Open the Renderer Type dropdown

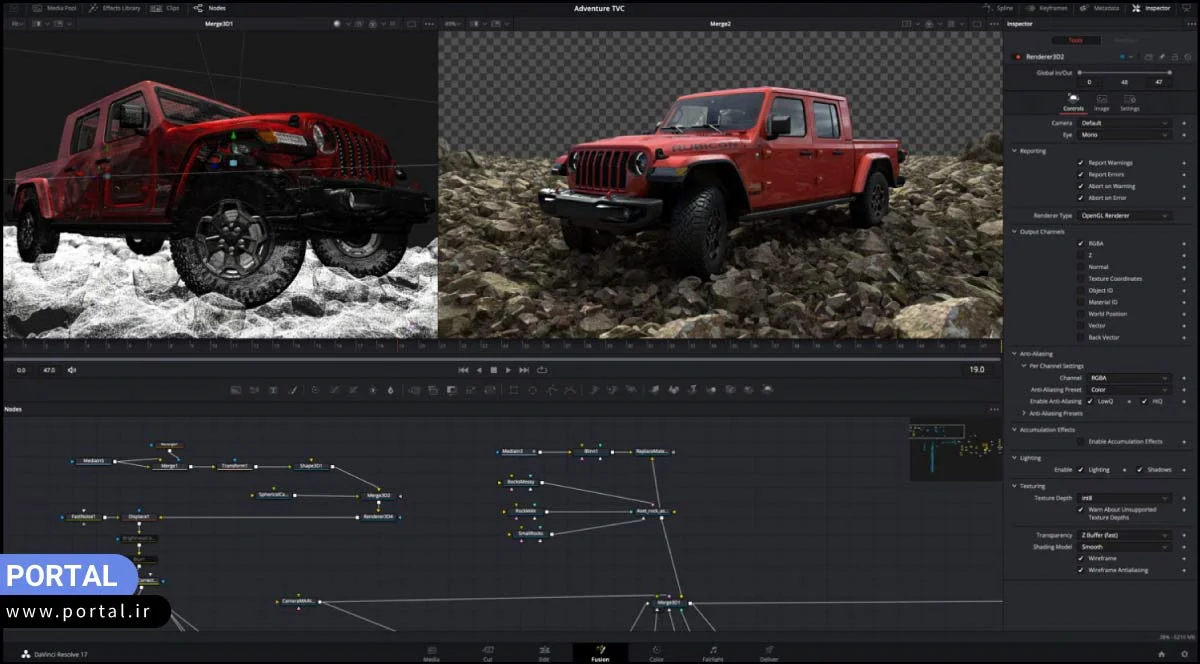click(x=1124, y=216)
